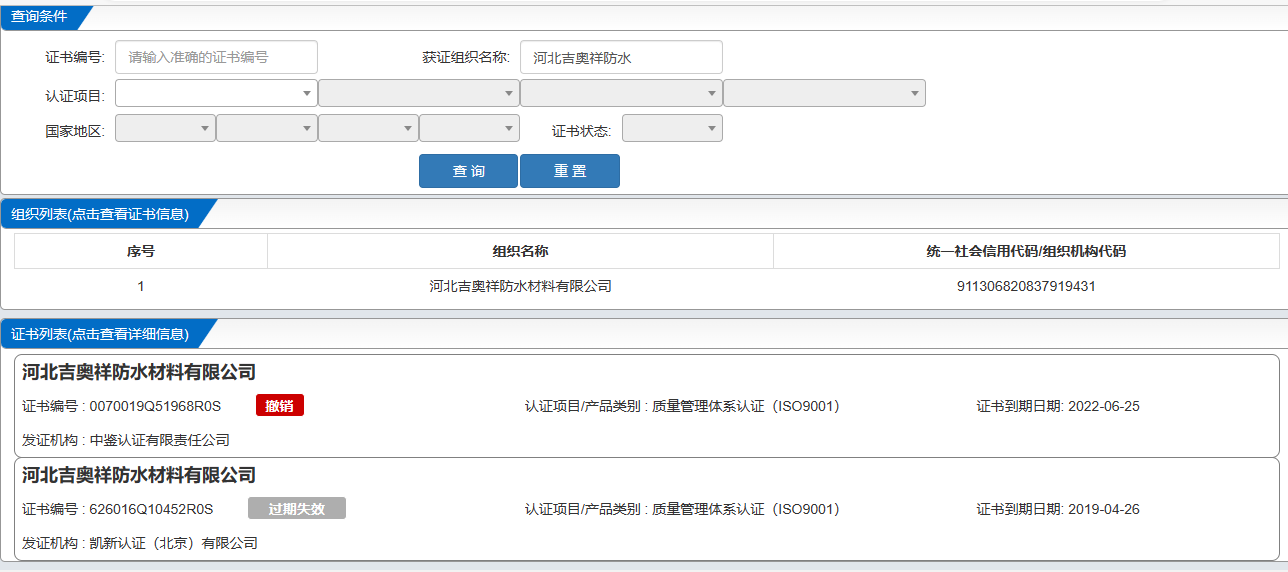Click row number 1 in organization table
1288x572 pixels.
[x=141, y=286]
